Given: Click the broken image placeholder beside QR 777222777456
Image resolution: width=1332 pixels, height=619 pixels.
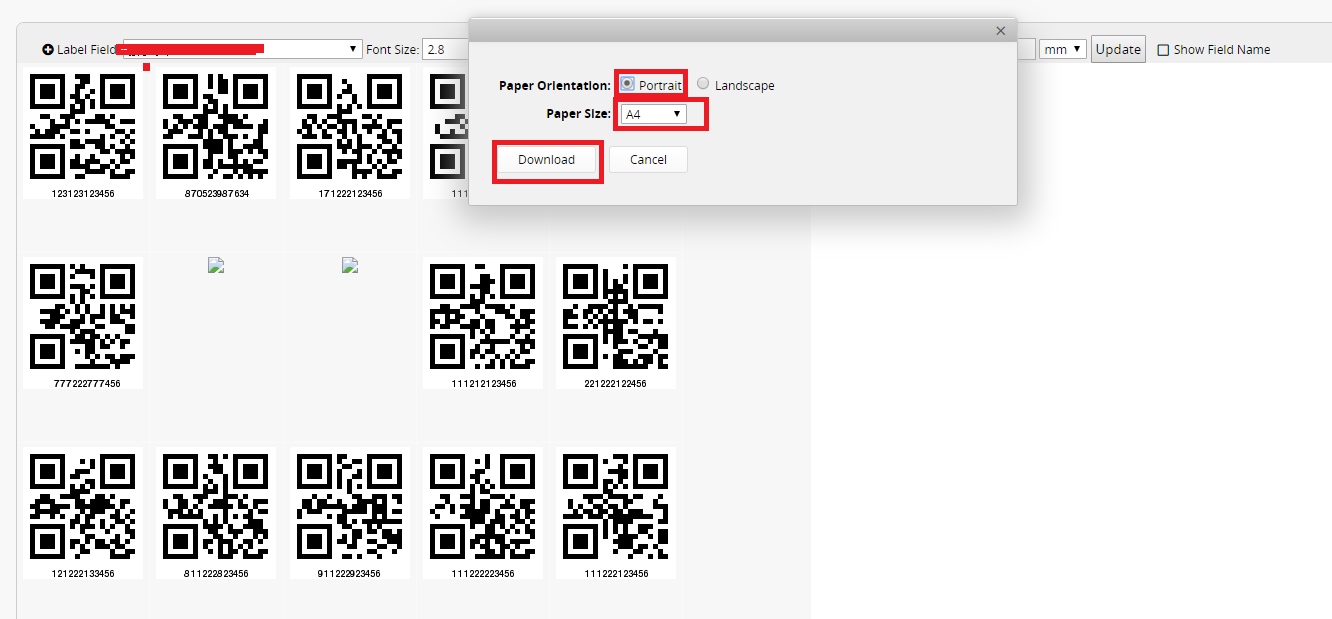Looking at the screenshot, I should click(215, 265).
